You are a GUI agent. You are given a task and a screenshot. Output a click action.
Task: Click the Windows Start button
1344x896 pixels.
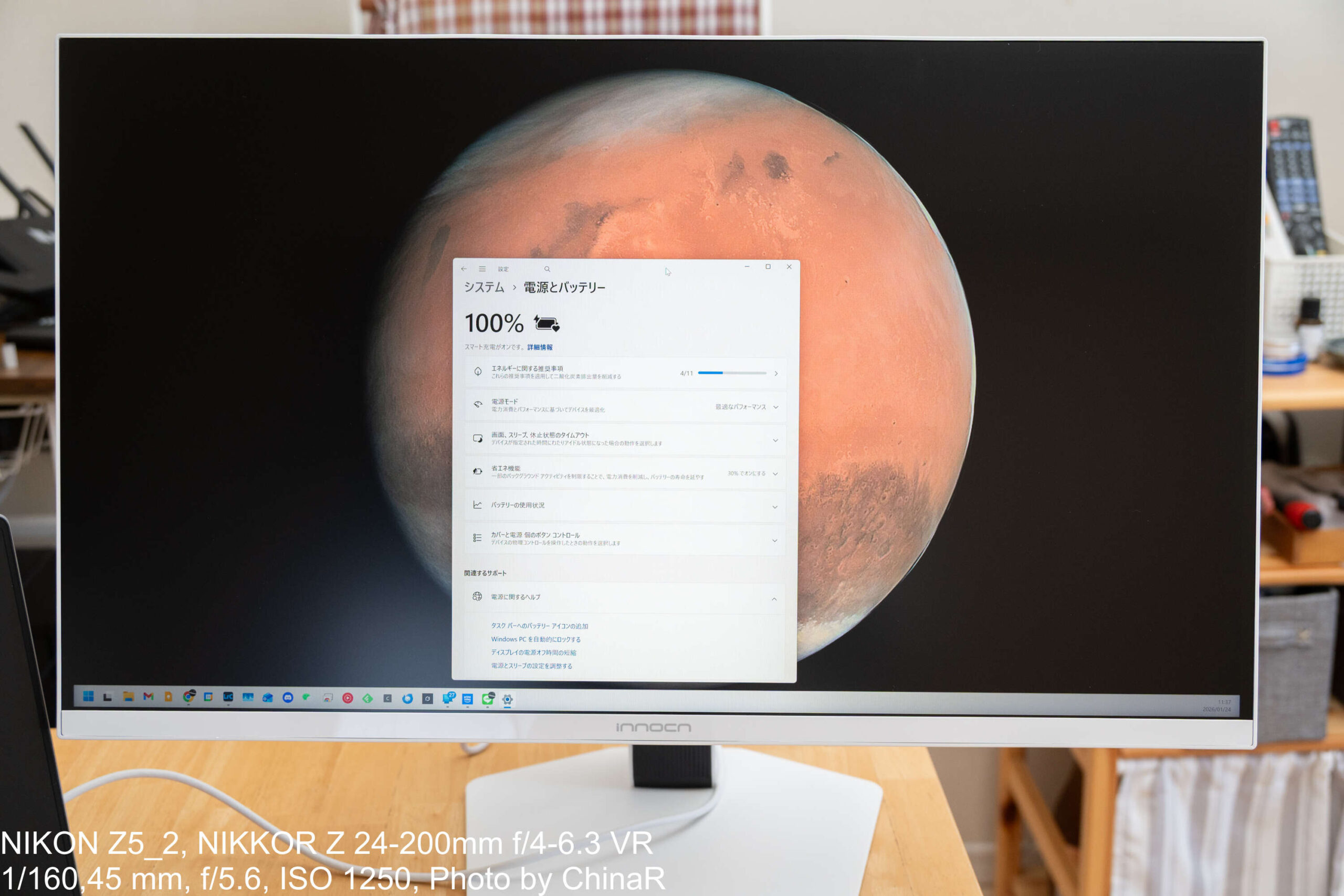pyautogui.click(x=89, y=696)
